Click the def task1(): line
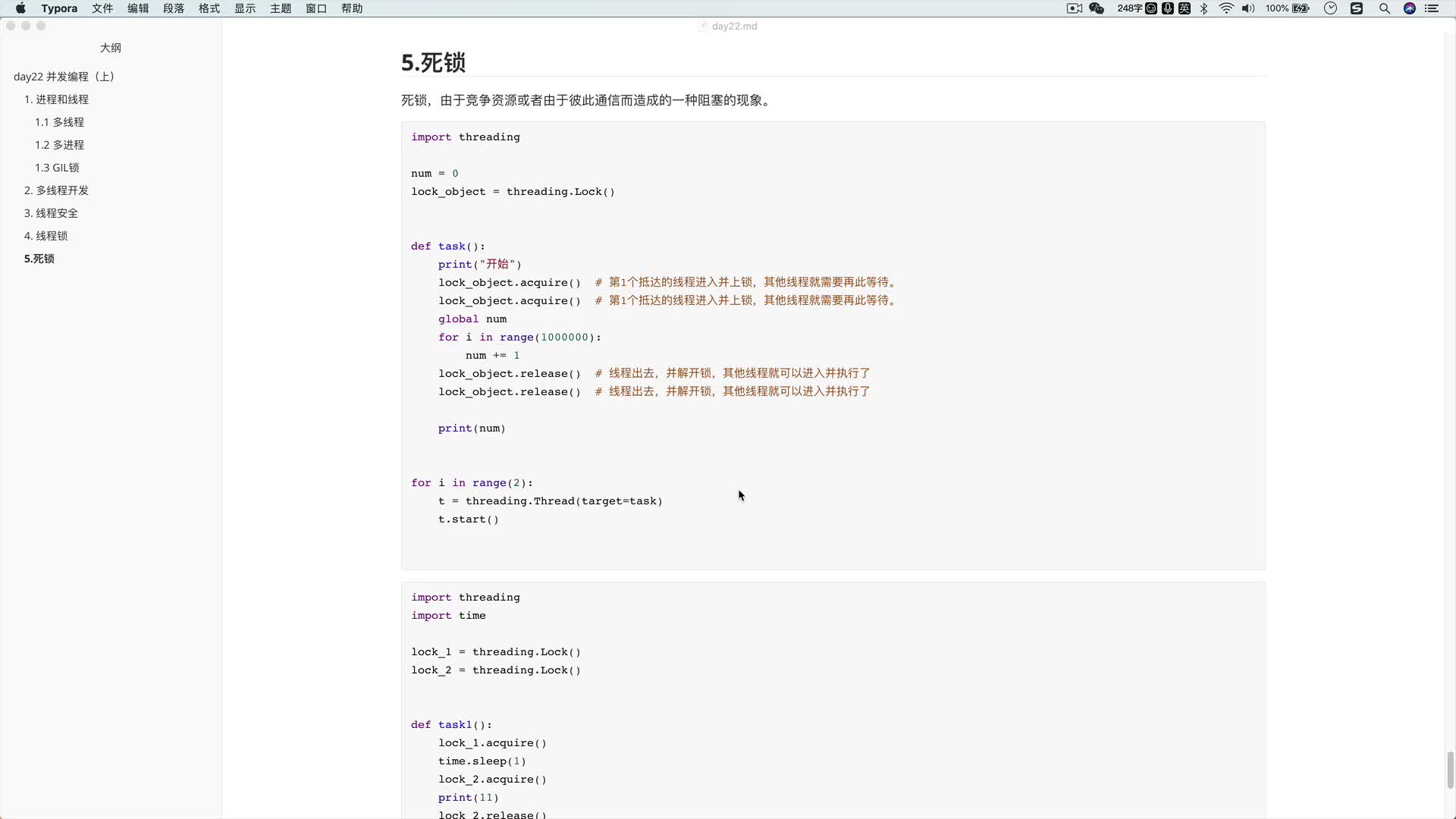 point(452,725)
